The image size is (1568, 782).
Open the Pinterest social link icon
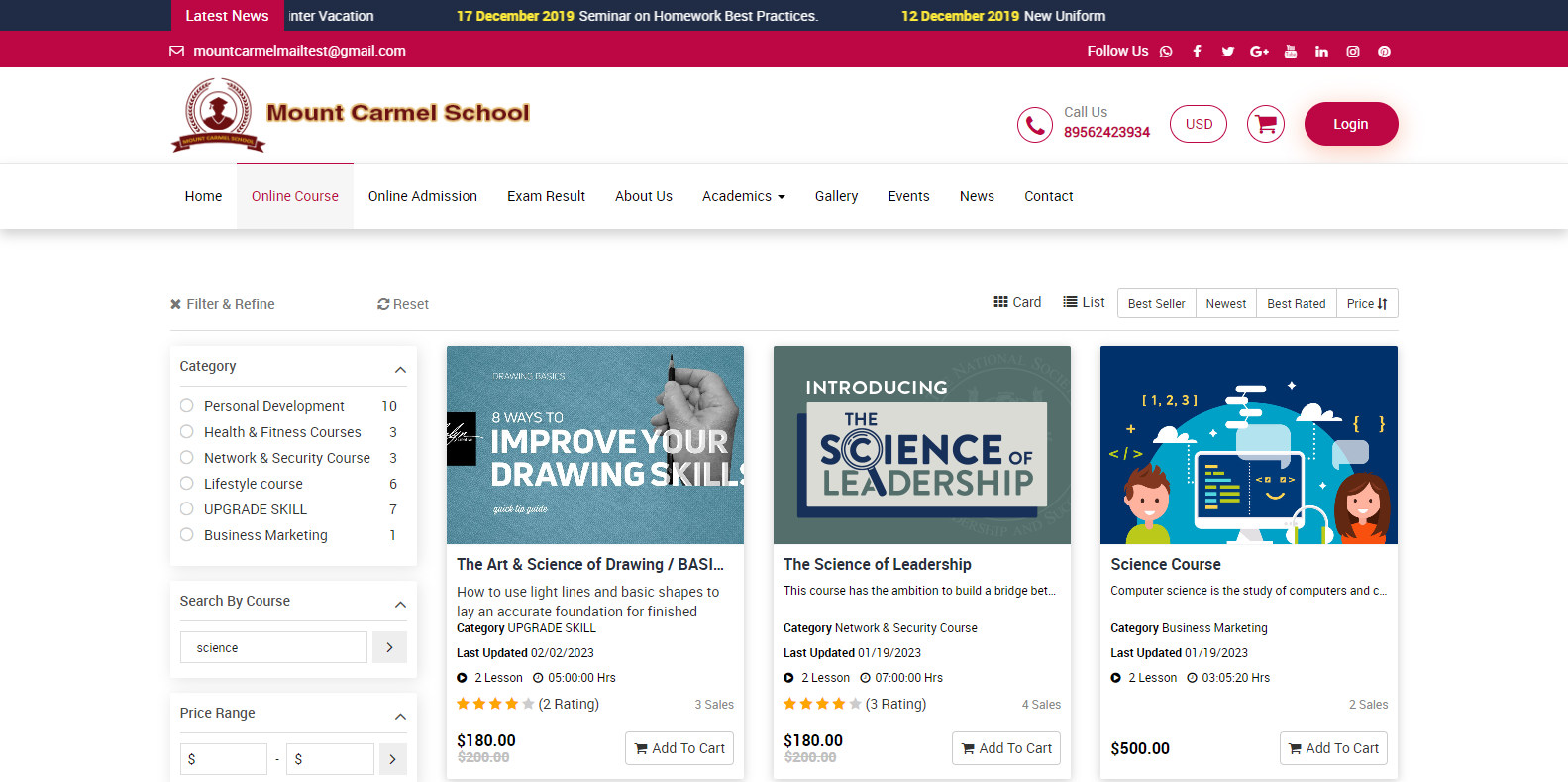coord(1384,52)
